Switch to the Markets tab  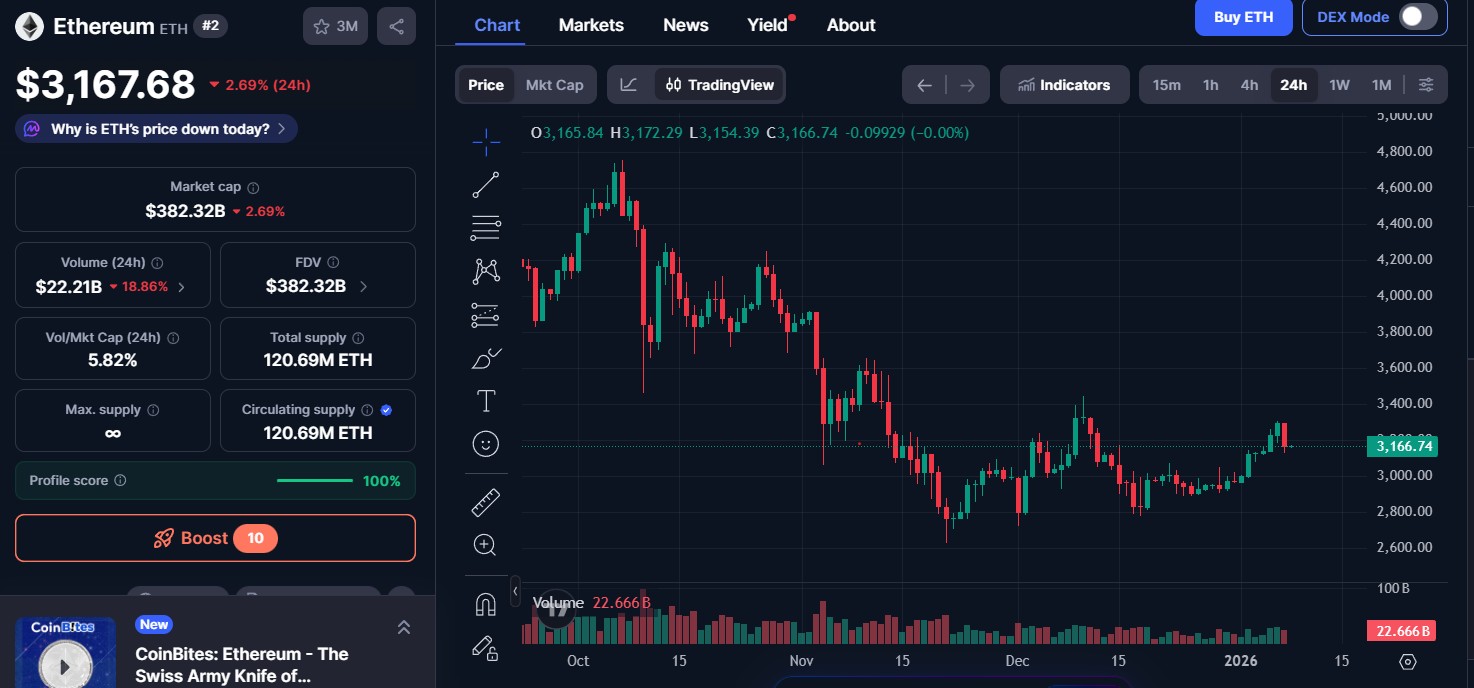pyautogui.click(x=591, y=24)
